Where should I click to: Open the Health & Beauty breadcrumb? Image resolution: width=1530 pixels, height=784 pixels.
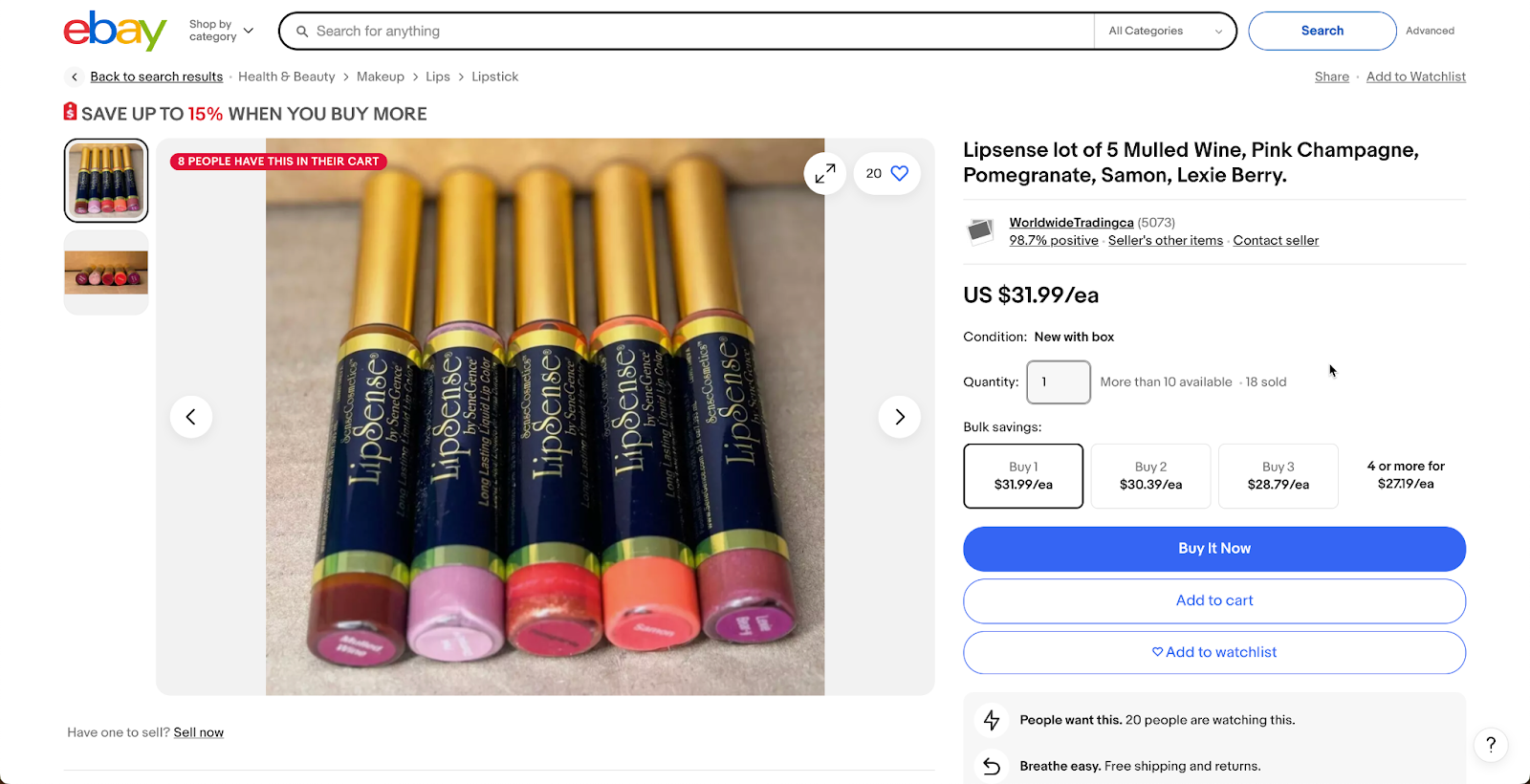point(287,76)
